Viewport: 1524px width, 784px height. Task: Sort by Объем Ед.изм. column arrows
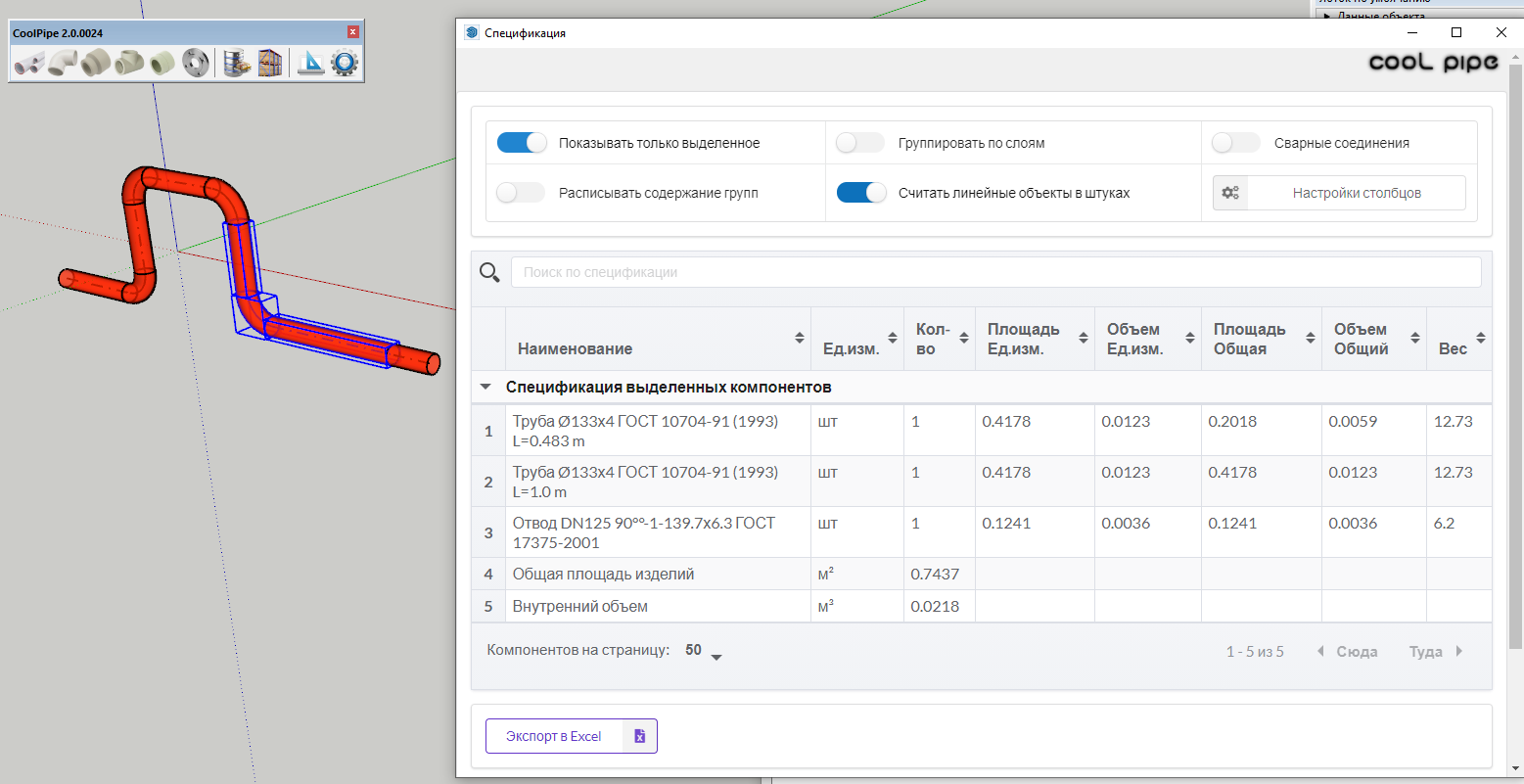1190,338
